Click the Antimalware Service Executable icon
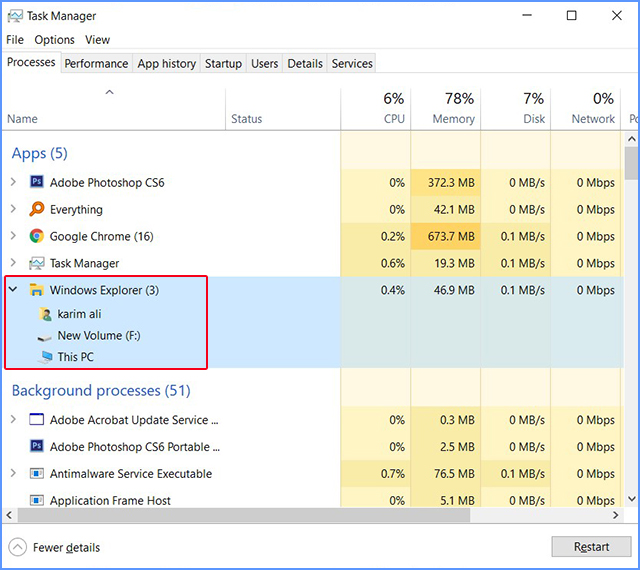640x570 pixels. click(37, 473)
